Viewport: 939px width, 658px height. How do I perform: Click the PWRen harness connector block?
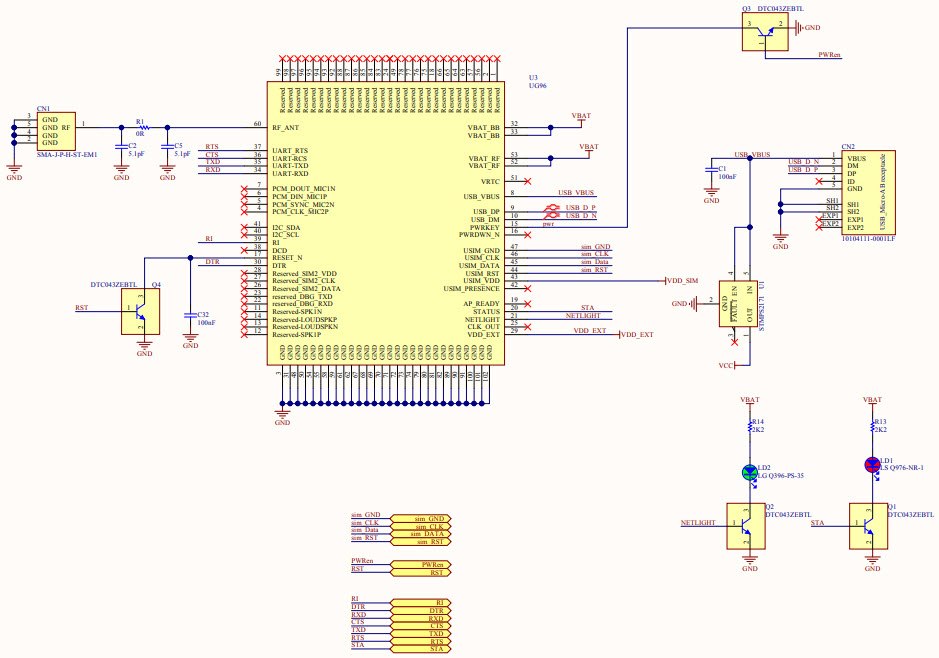[420, 565]
